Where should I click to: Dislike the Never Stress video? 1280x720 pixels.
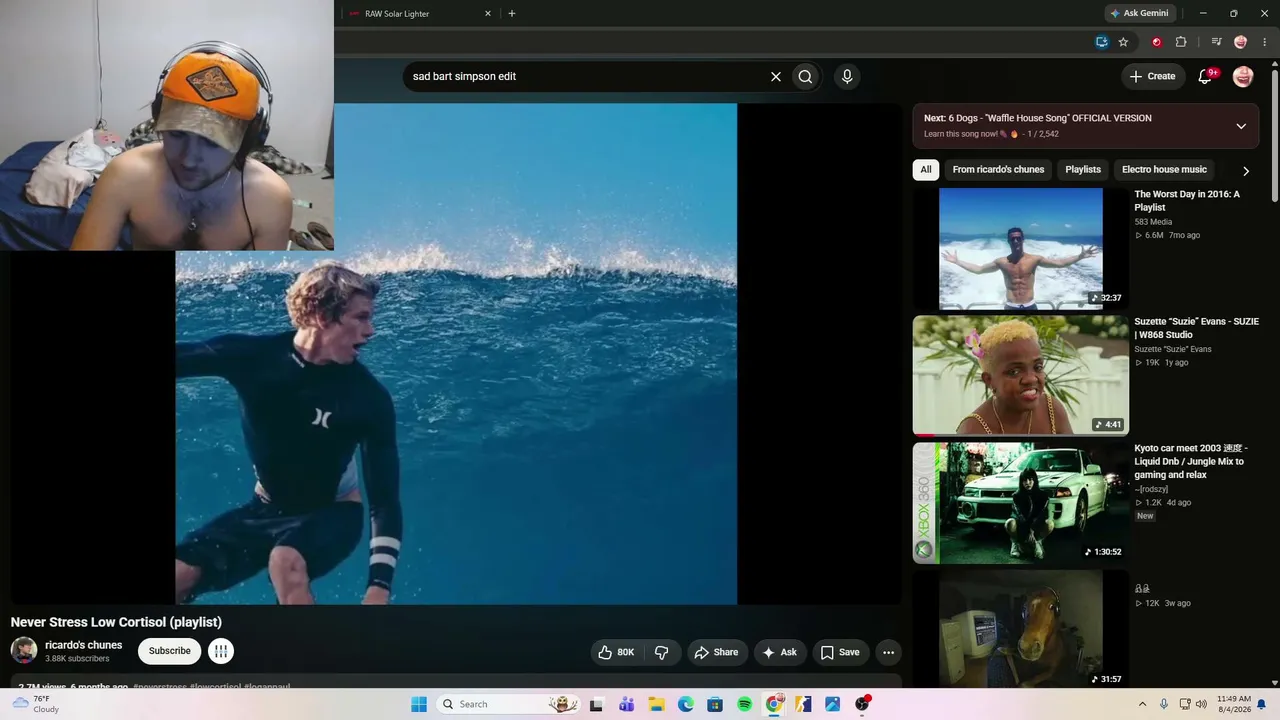661,652
